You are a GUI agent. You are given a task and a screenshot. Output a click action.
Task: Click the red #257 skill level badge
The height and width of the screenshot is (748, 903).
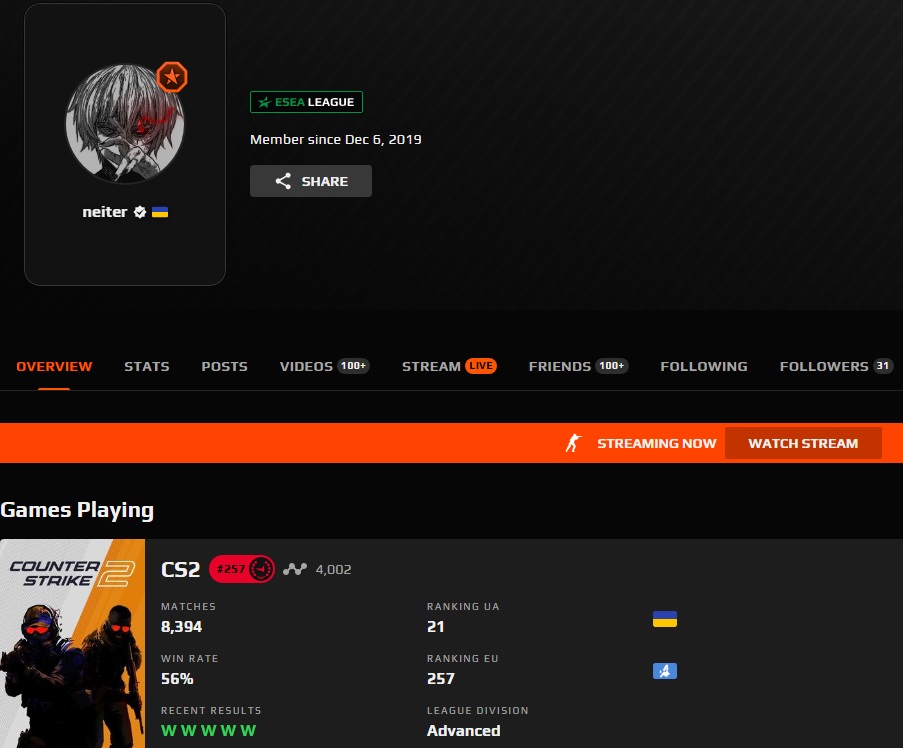click(x=242, y=569)
